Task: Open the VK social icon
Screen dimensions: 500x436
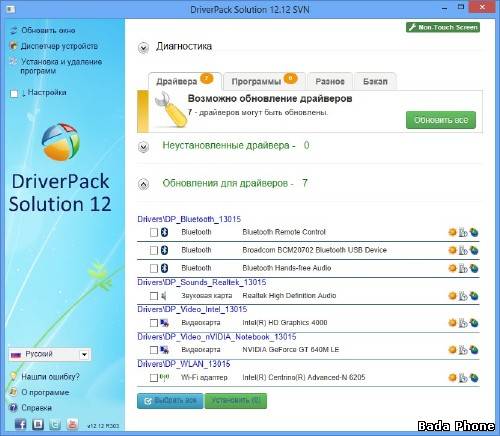Action: pyautogui.click(x=38, y=424)
